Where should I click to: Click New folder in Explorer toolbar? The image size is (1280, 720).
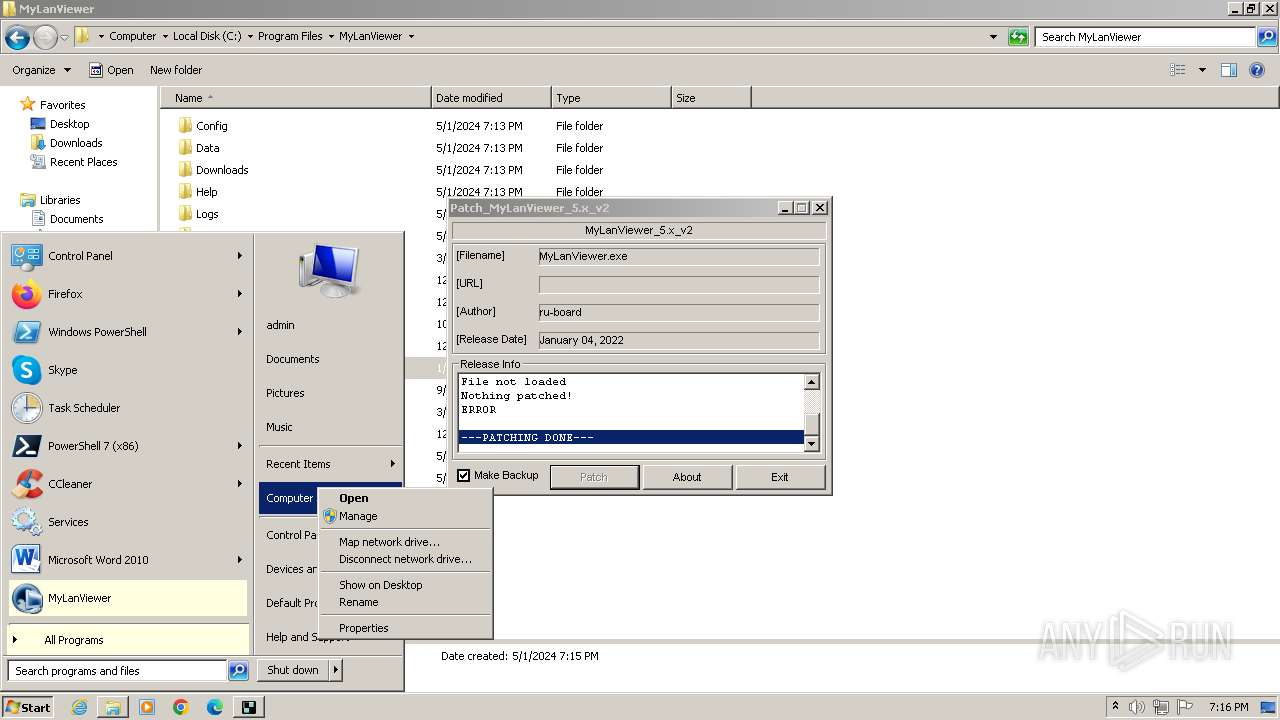(x=176, y=70)
